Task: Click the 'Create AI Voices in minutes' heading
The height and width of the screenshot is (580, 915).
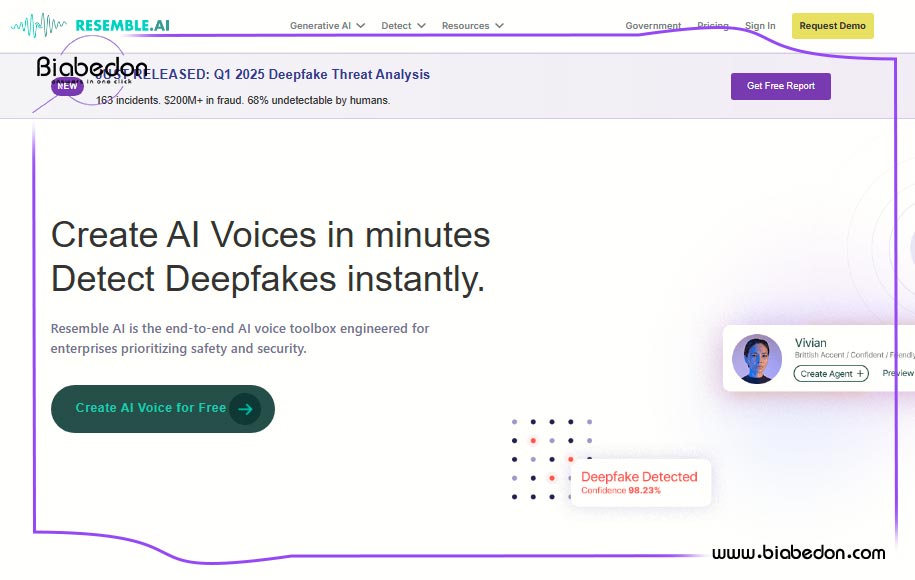Action: tap(271, 235)
